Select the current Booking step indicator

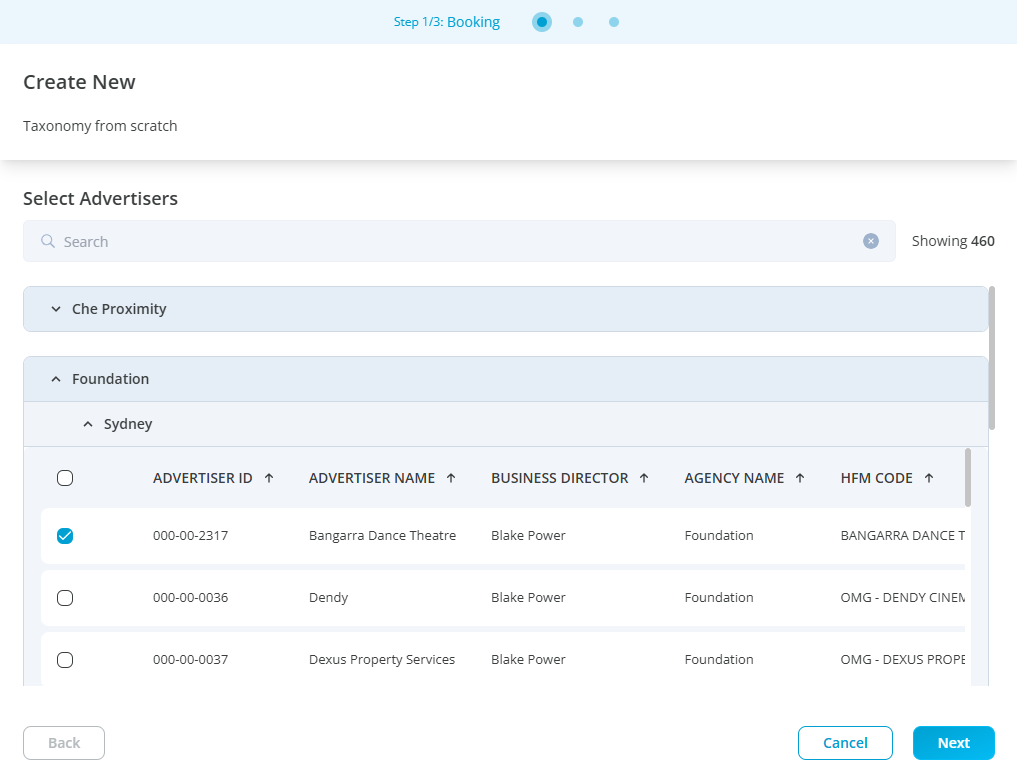(542, 22)
